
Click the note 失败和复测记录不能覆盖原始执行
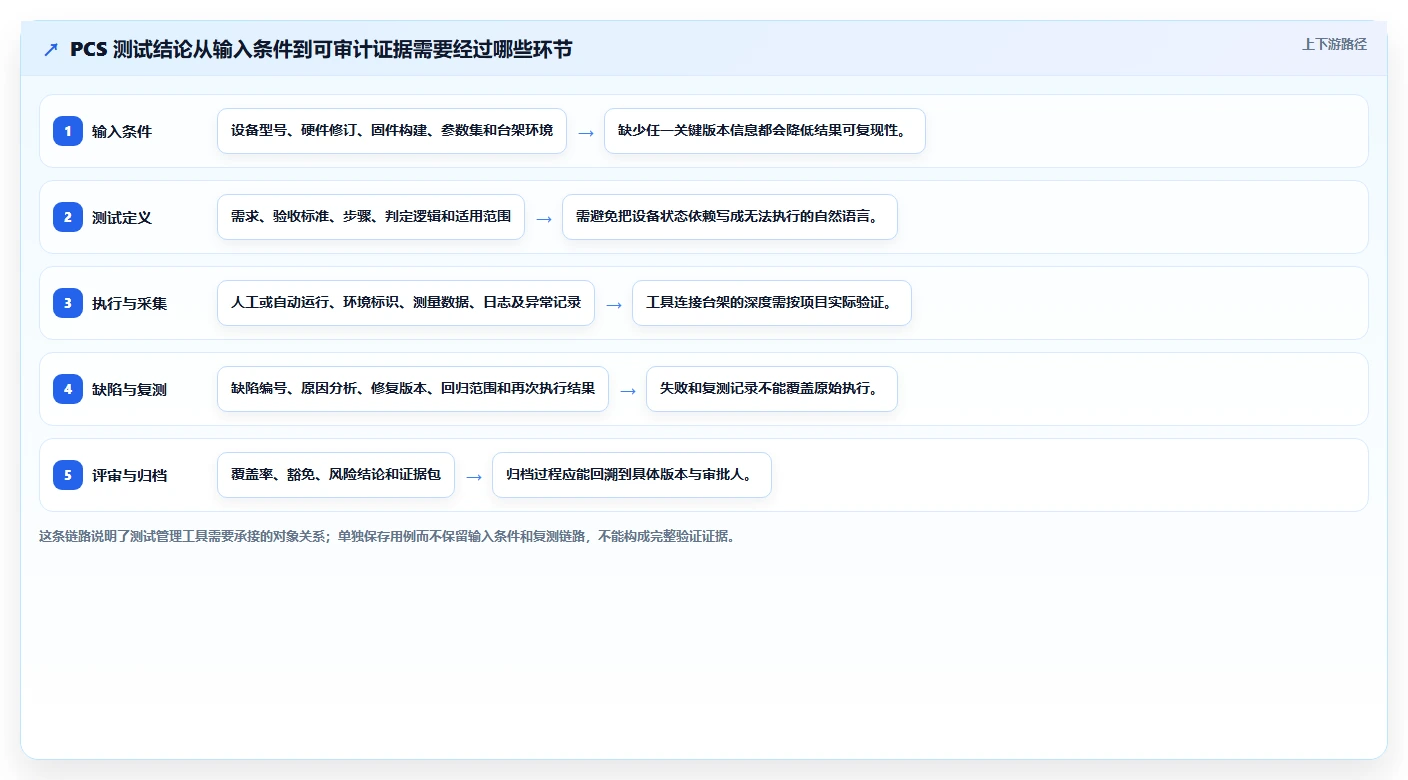coord(772,389)
